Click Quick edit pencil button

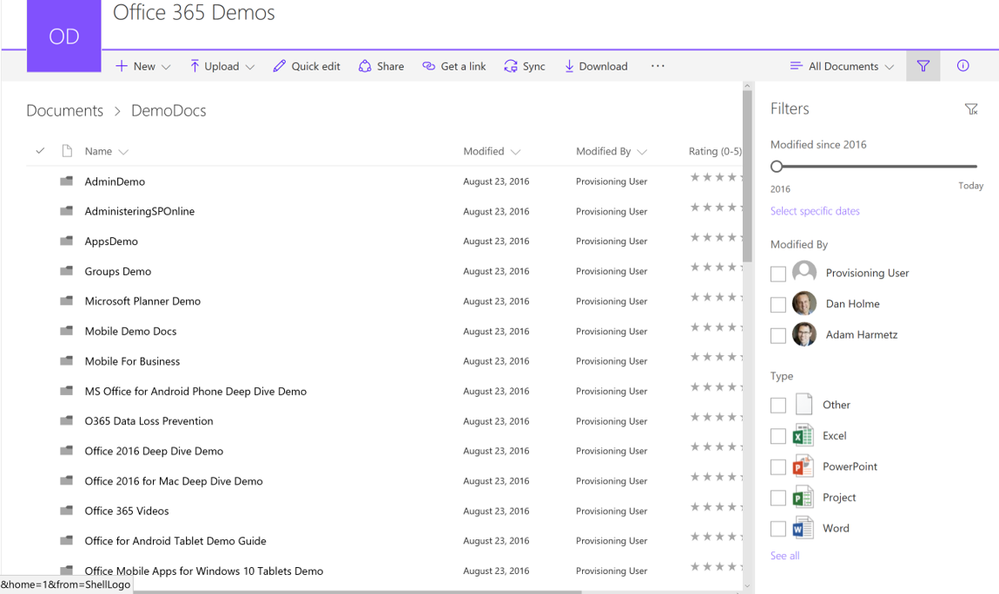coord(306,66)
